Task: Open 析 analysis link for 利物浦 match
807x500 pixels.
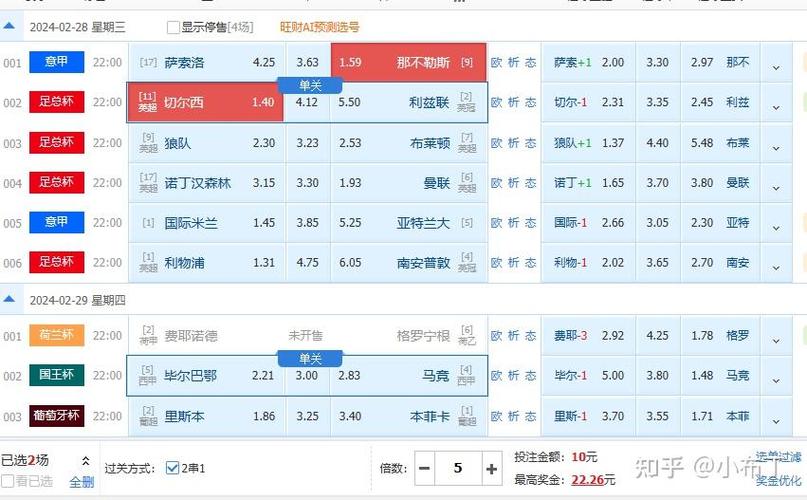Action: click(513, 263)
